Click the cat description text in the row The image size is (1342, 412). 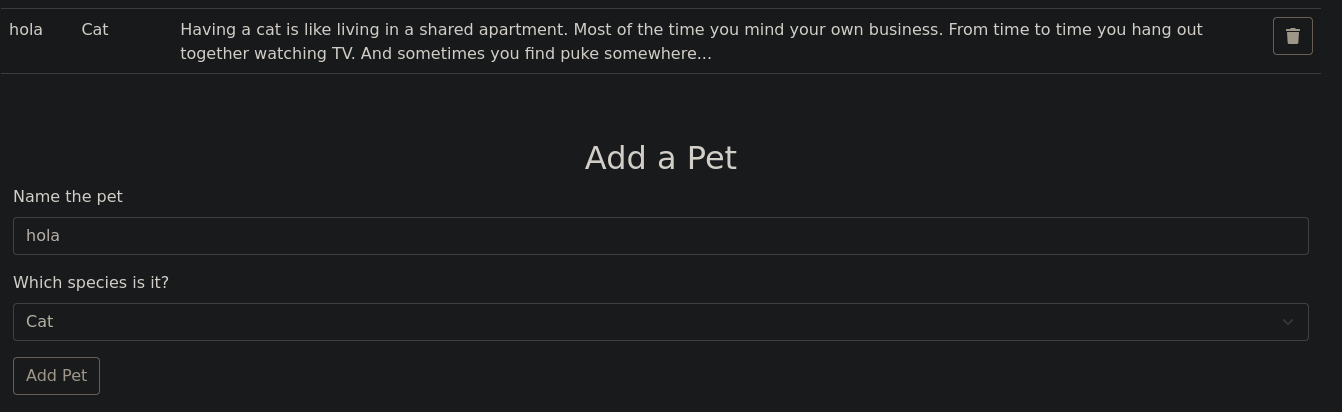click(x=691, y=42)
